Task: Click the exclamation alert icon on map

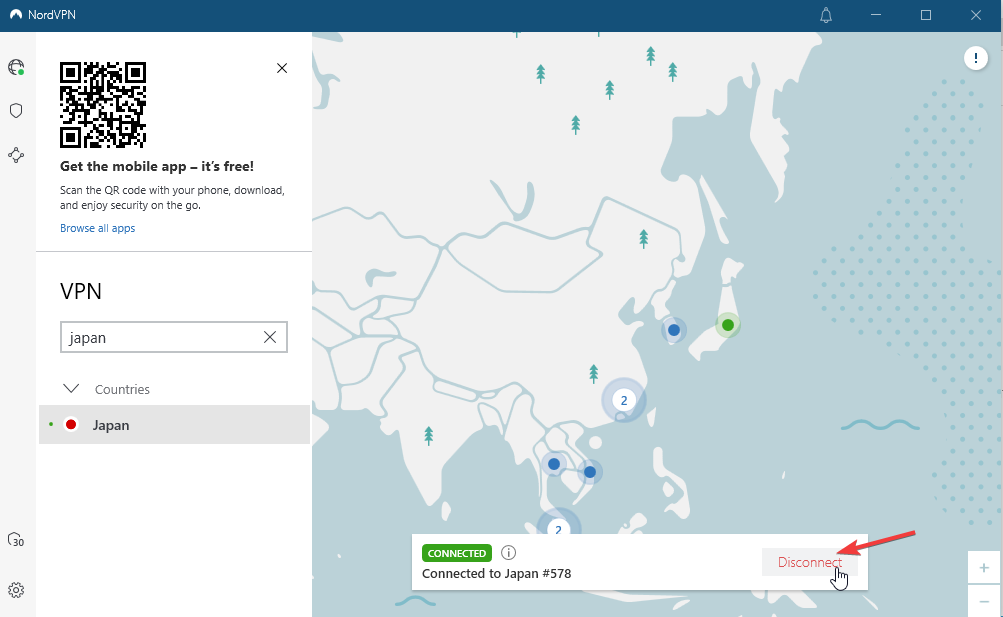Action: pos(976,58)
